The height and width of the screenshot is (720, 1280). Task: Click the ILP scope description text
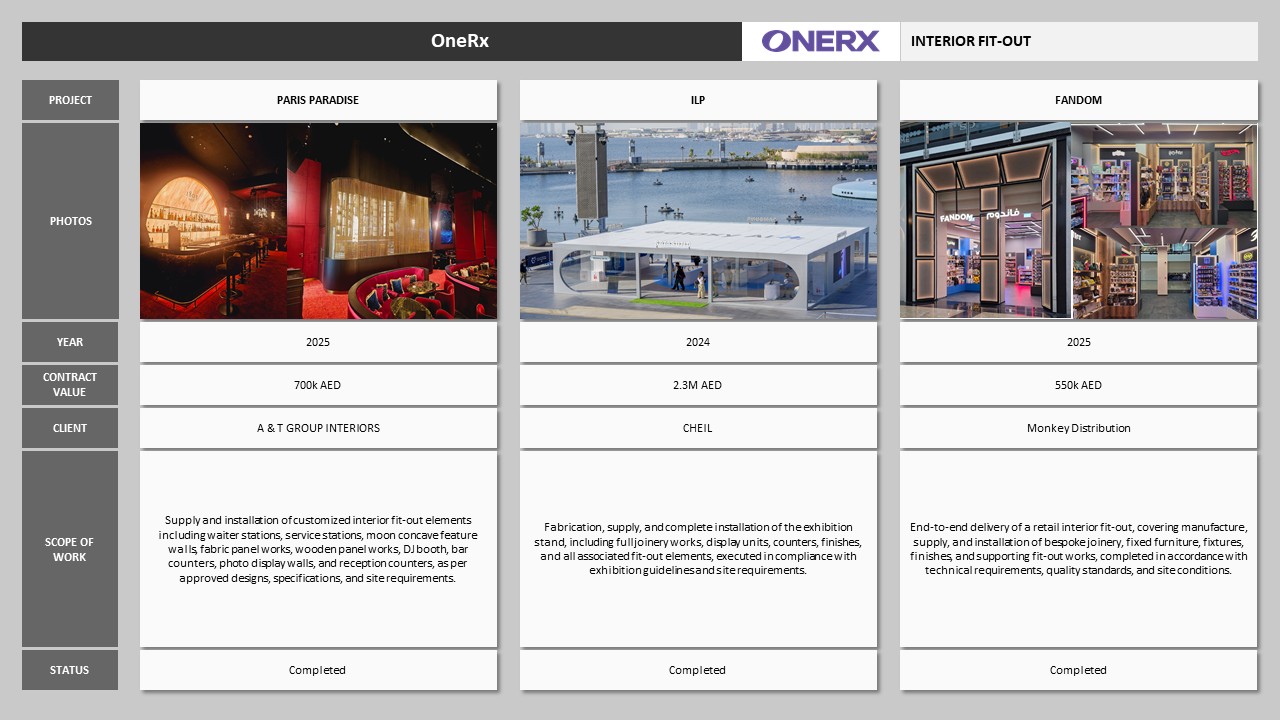698,549
